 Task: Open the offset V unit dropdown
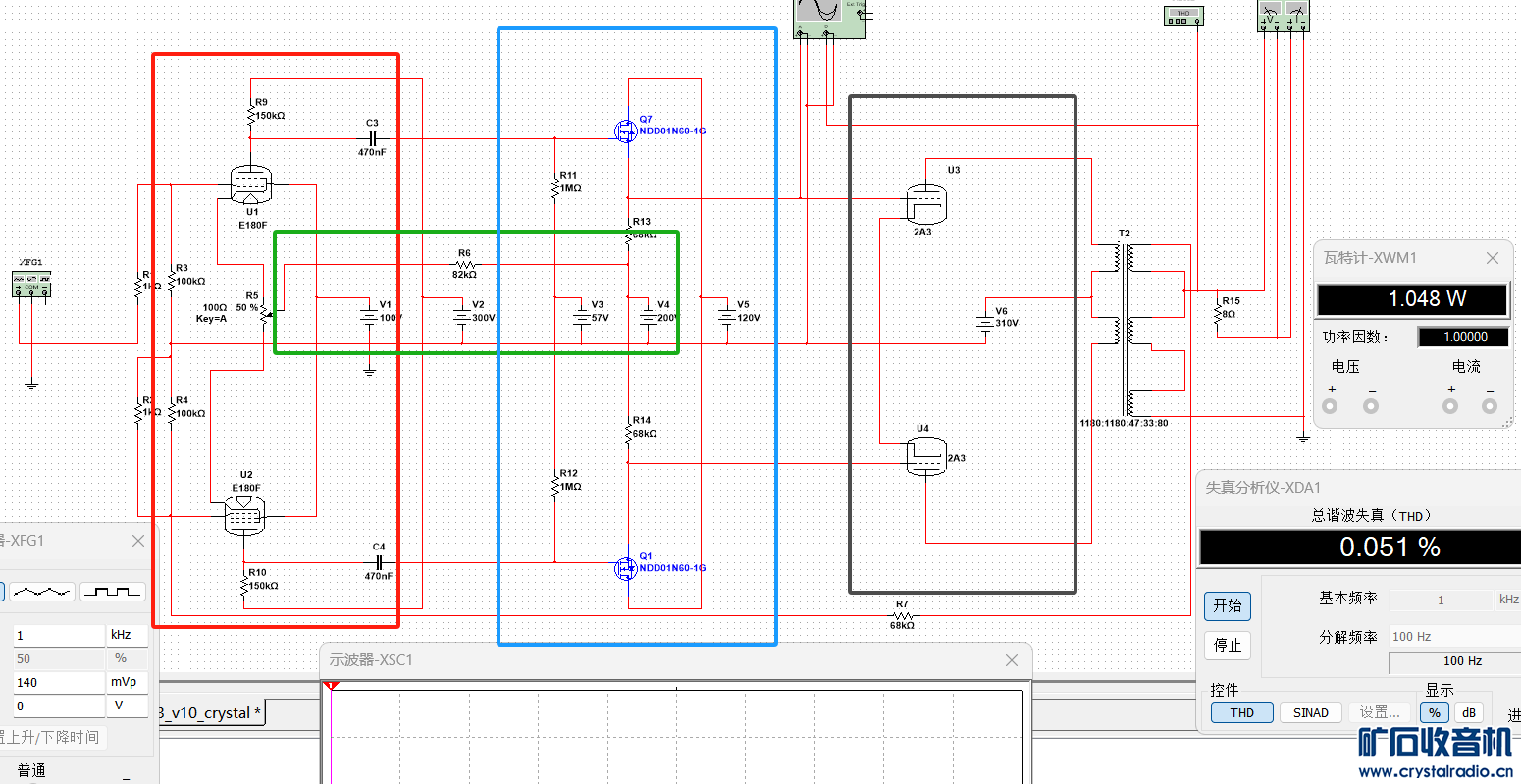pyautogui.click(x=127, y=706)
